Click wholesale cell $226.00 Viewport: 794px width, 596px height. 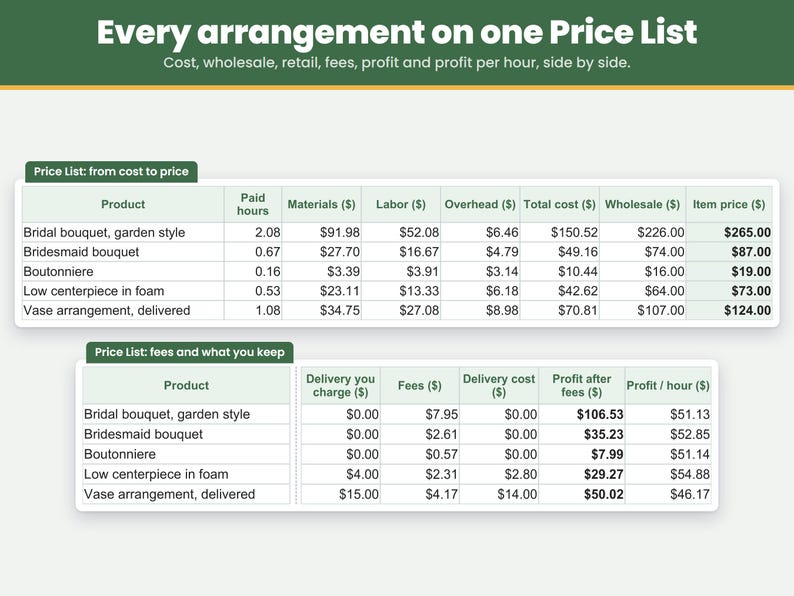pos(643,232)
